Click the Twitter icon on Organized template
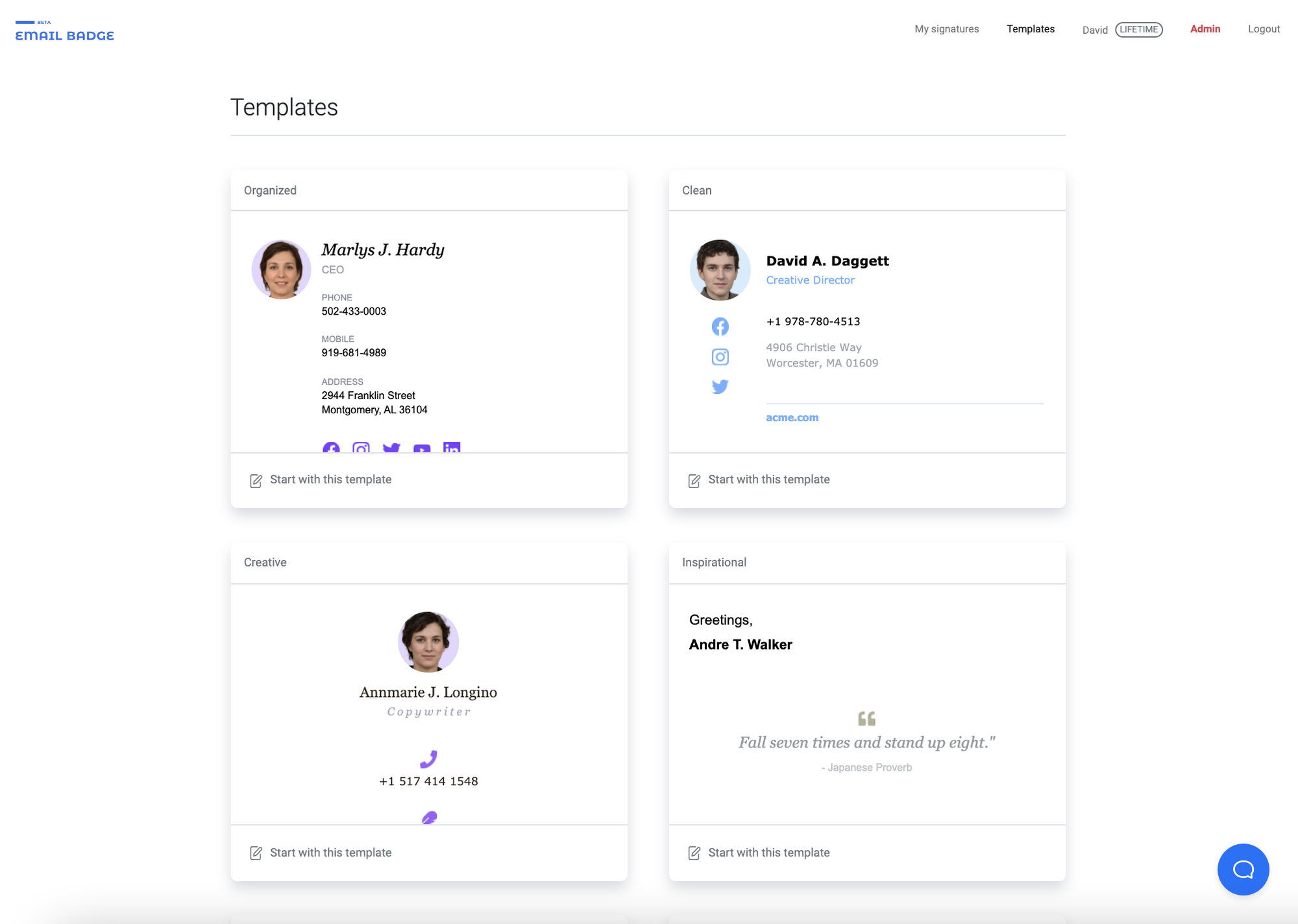 click(391, 448)
